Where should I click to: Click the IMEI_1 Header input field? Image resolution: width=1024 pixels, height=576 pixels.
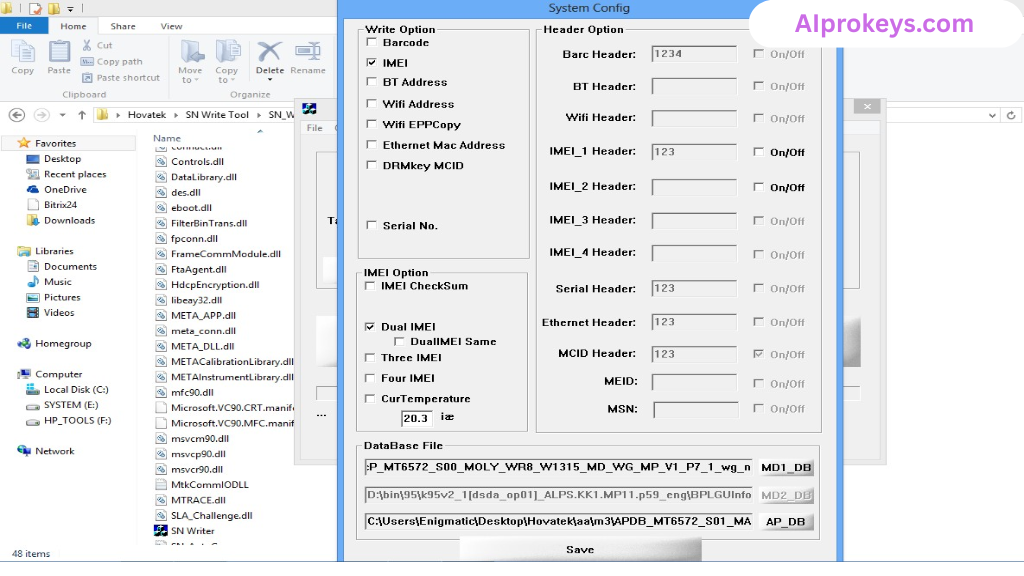(694, 152)
